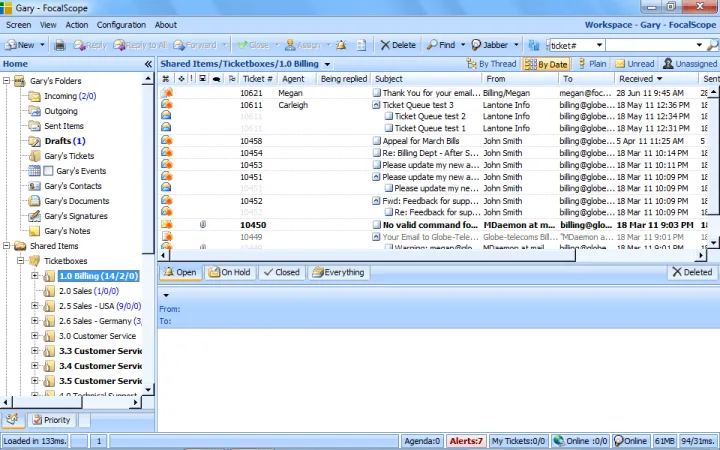Open the Configuration menu
Image resolution: width=720 pixels, height=450 pixels.
pos(121,25)
